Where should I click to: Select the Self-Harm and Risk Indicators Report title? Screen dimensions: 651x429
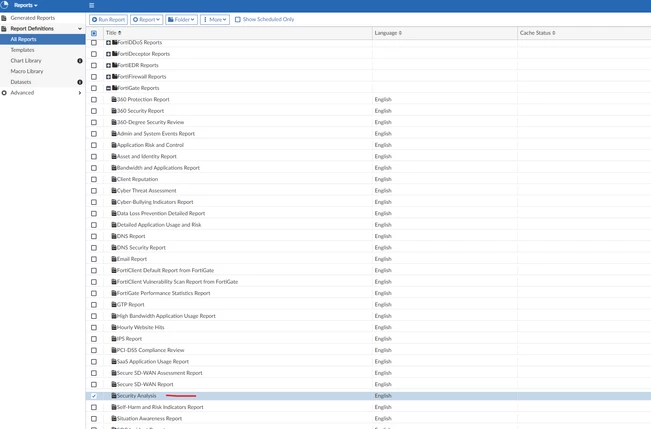tap(160, 407)
